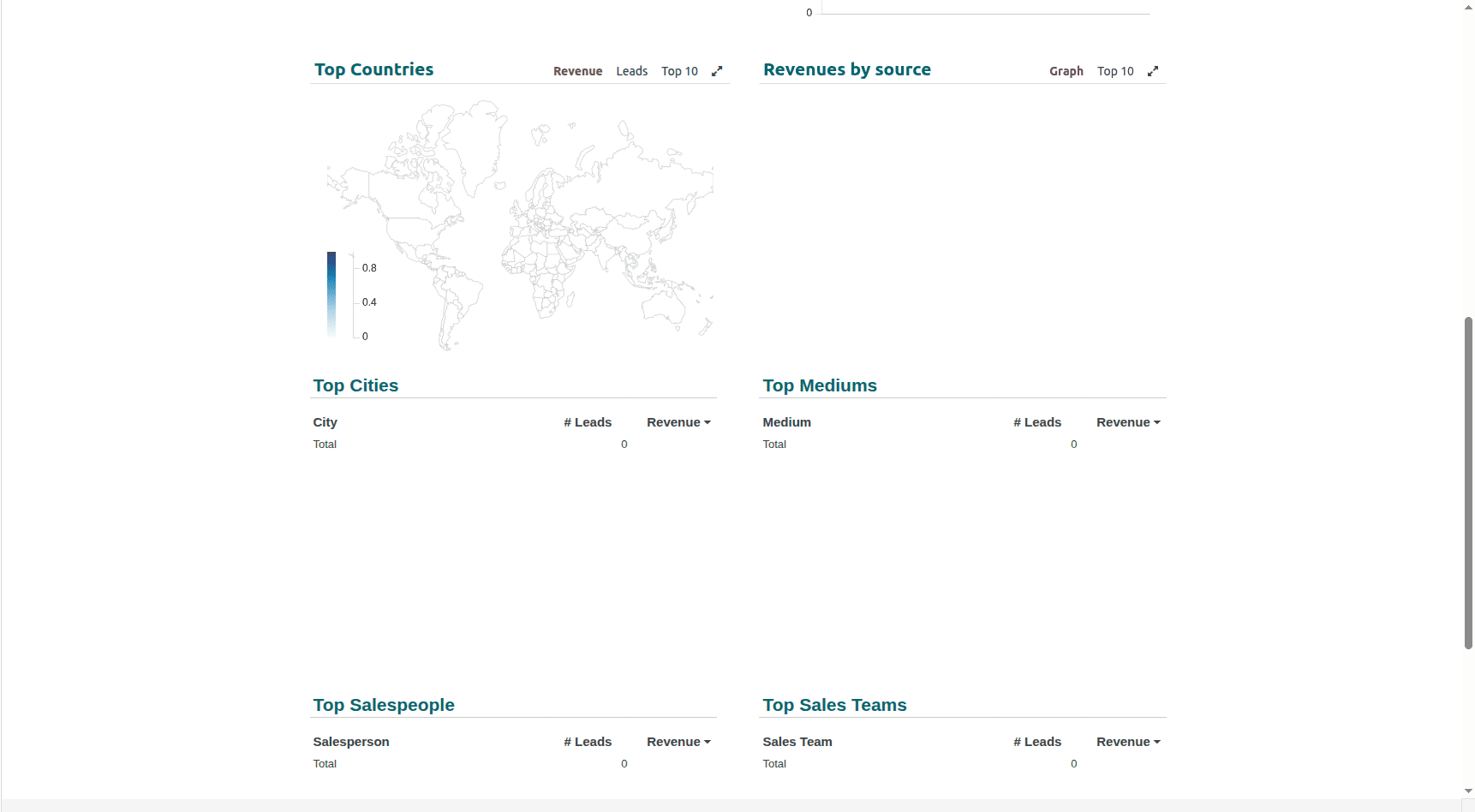The image size is (1475, 812).
Task: Expand the Revenues by source chart fullscreen
Action: tap(1153, 71)
